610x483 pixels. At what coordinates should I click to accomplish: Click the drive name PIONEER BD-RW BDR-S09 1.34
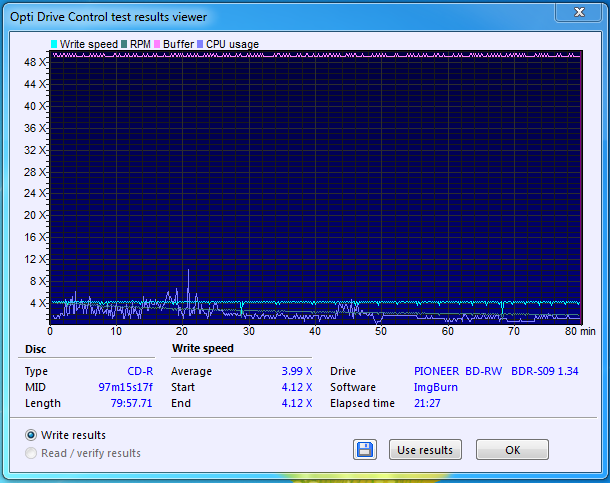pyautogui.click(x=496, y=371)
